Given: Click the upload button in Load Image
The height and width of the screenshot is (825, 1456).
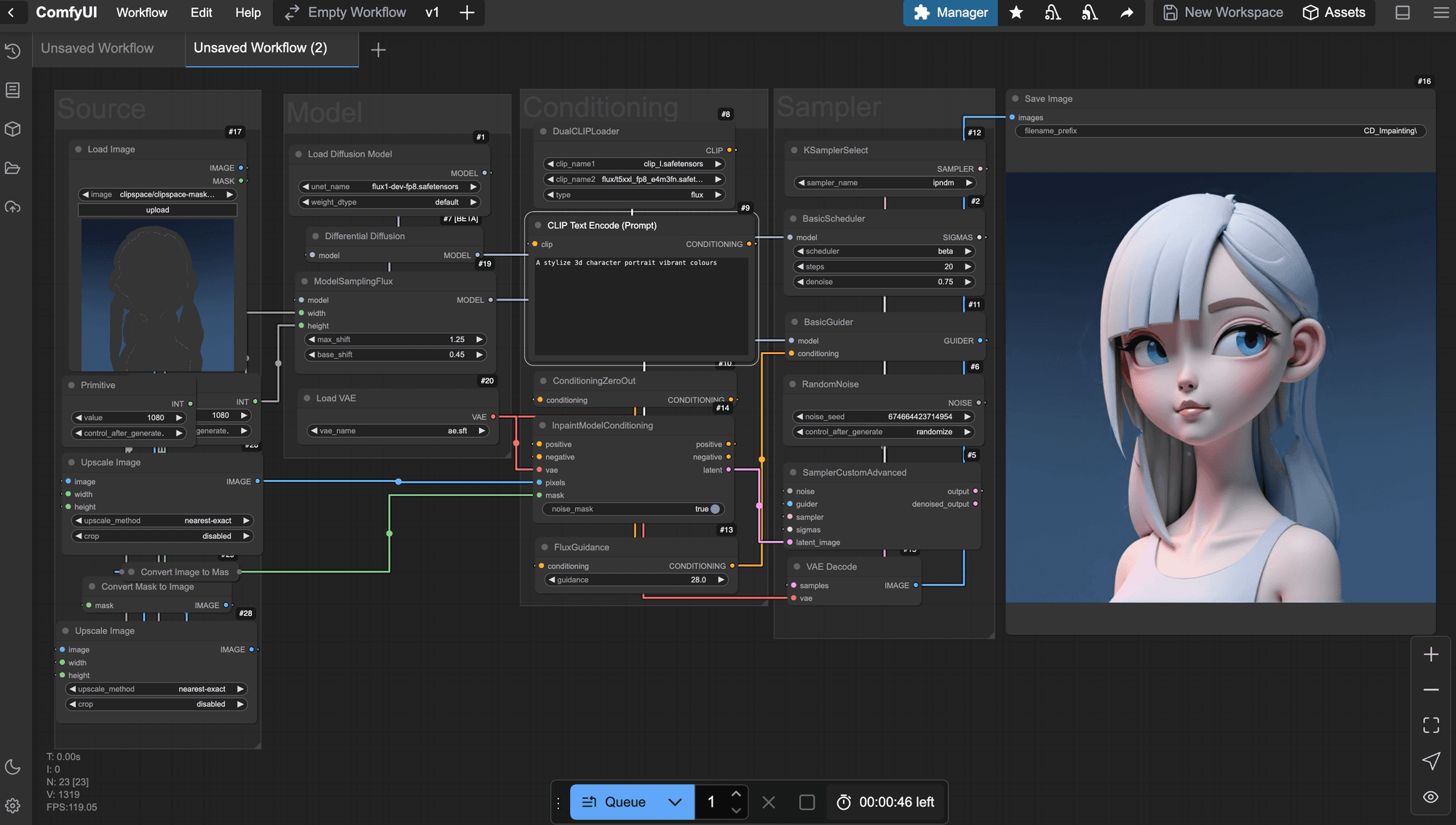Looking at the screenshot, I should (x=157, y=210).
